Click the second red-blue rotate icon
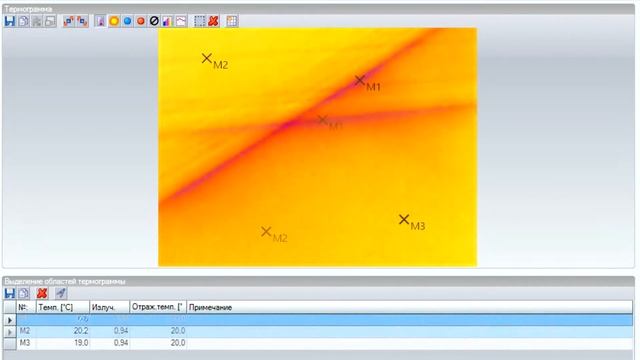The height and width of the screenshot is (360, 640). coord(82,21)
